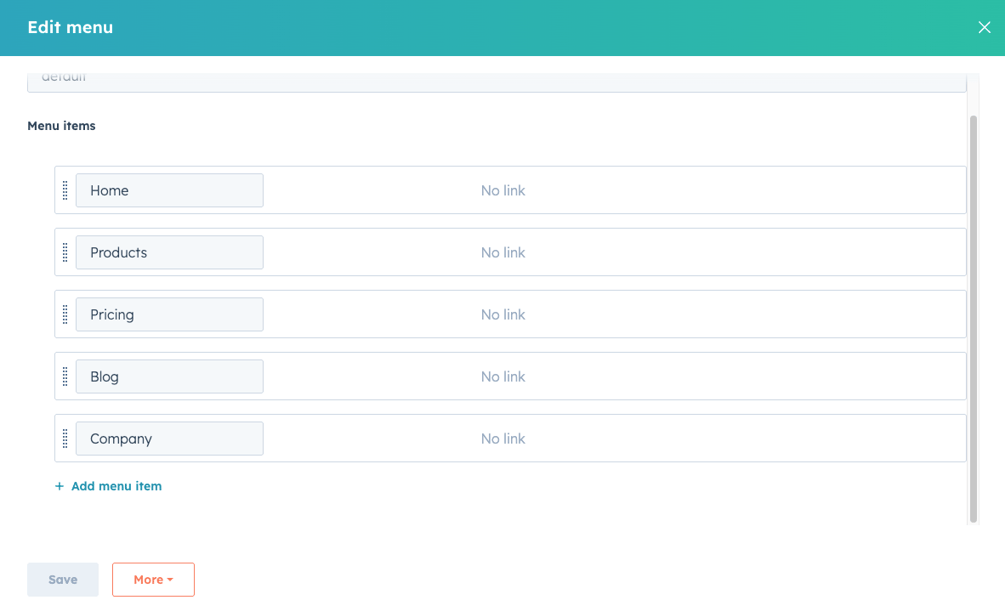This screenshot has width=1005, height=600.
Task: Click 'No link' in the Home row
Action: pyautogui.click(x=502, y=190)
